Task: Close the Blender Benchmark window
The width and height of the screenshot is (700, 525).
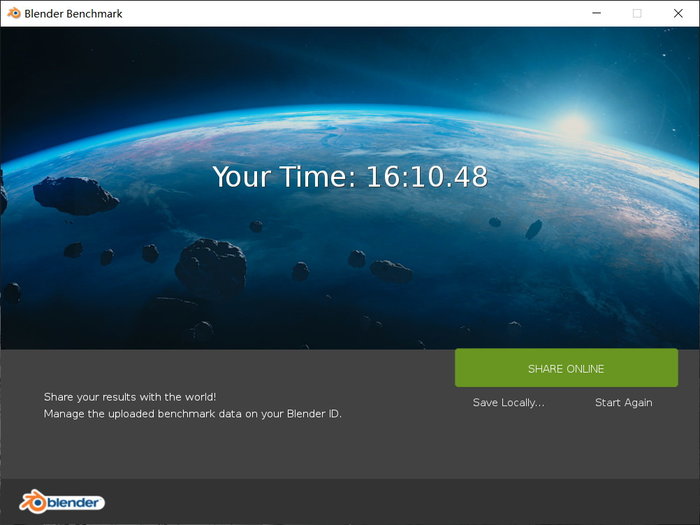Action: (x=680, y=14)
